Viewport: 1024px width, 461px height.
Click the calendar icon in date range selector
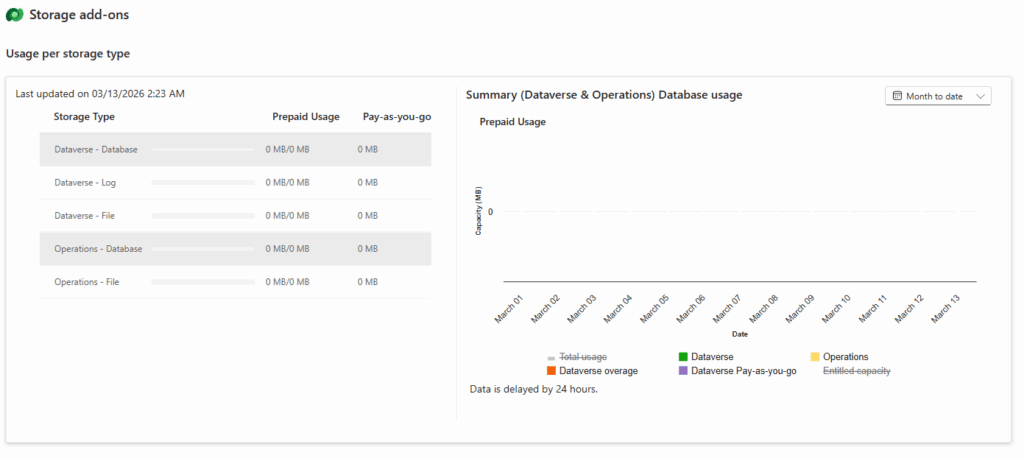(x=898, y=96)
